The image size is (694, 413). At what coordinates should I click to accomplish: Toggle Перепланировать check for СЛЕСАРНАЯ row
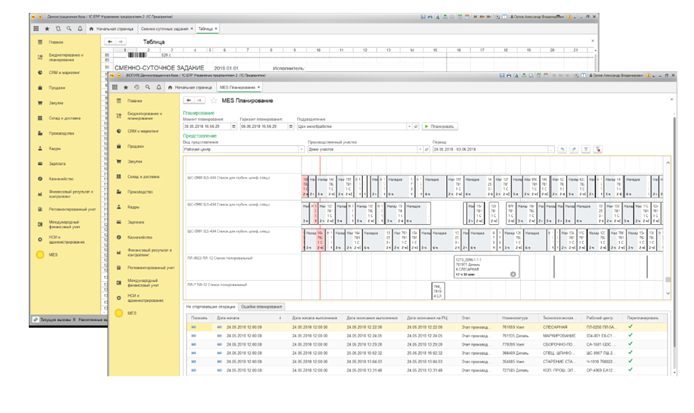click(630, 327)
